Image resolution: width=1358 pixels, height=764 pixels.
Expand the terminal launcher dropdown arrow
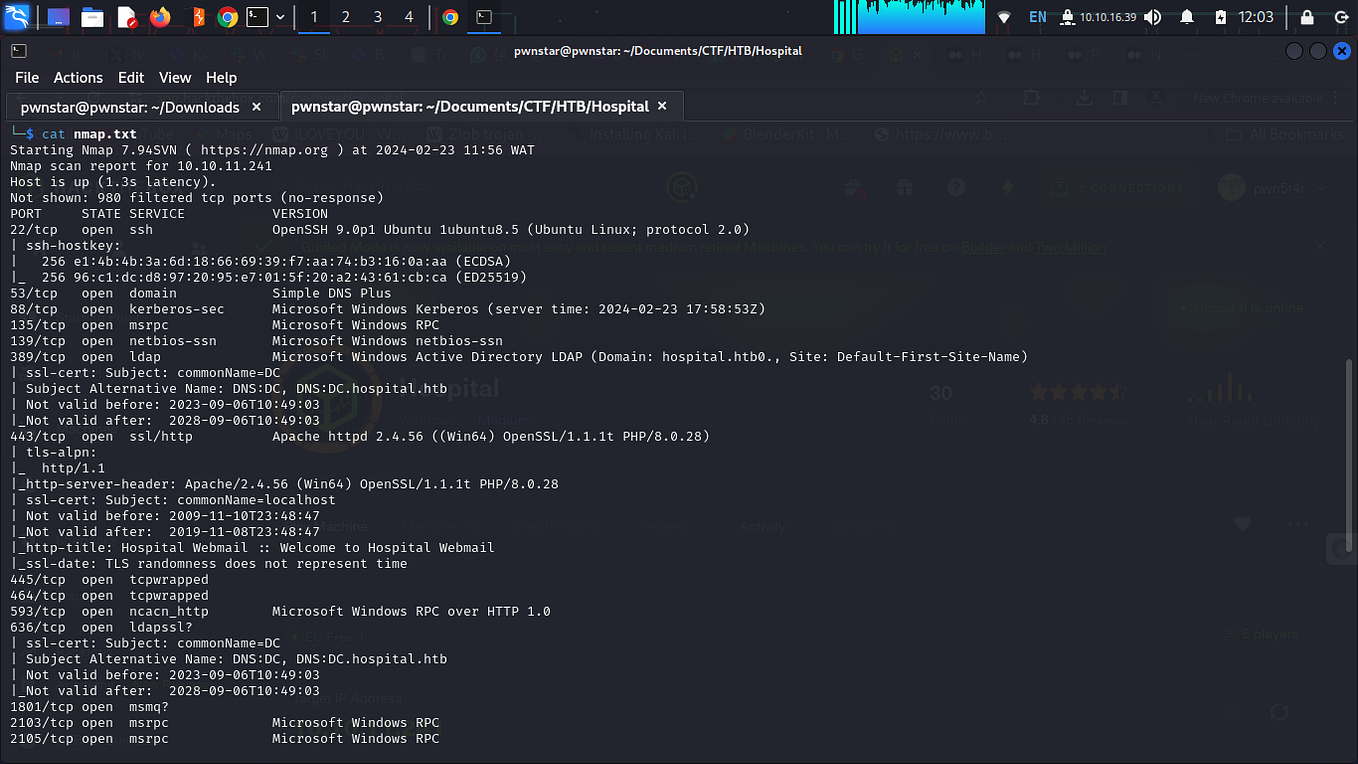[x=280, y=17]
